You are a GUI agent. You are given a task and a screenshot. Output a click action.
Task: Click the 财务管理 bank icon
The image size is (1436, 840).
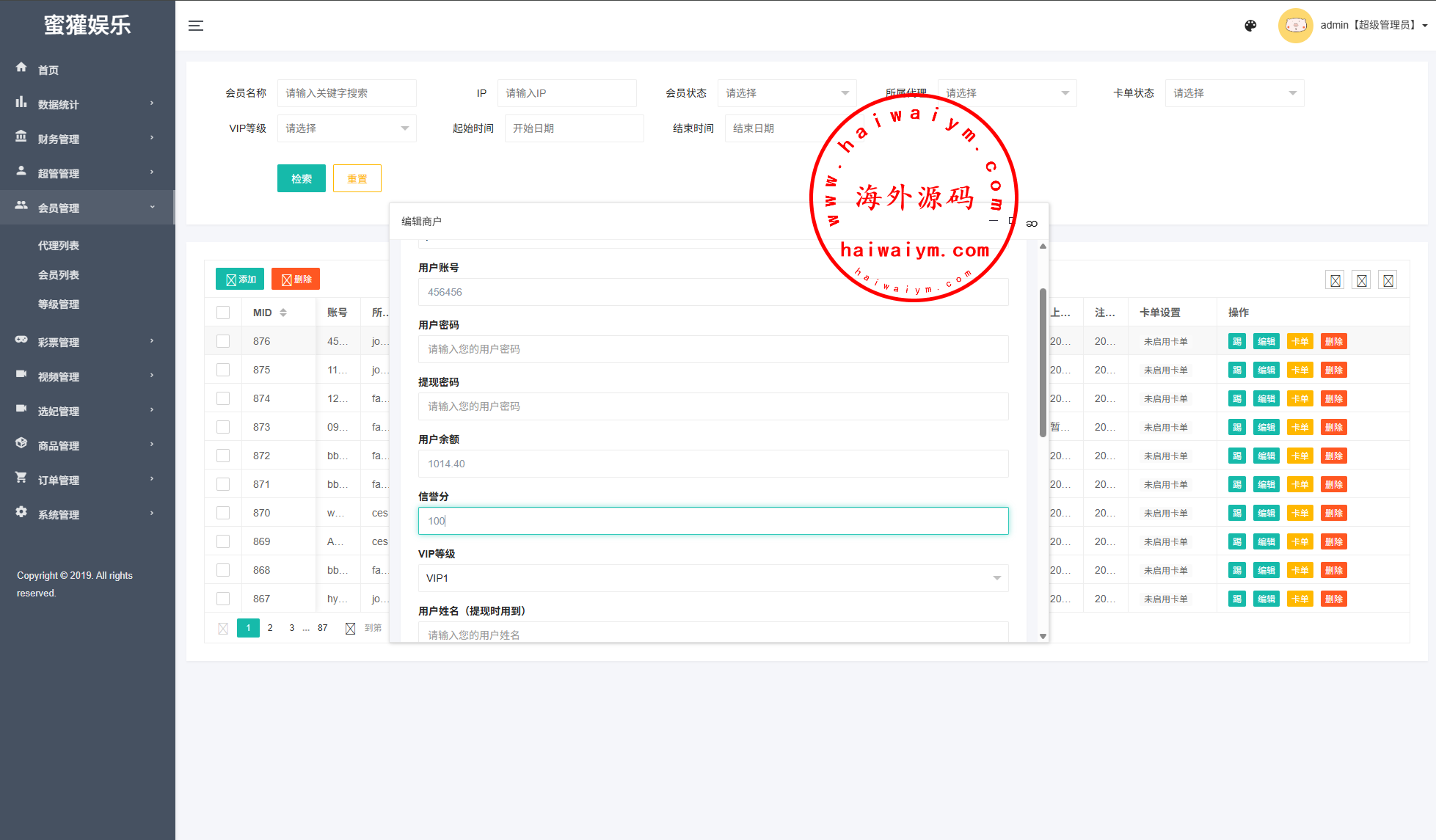click(x=21, y=137)
